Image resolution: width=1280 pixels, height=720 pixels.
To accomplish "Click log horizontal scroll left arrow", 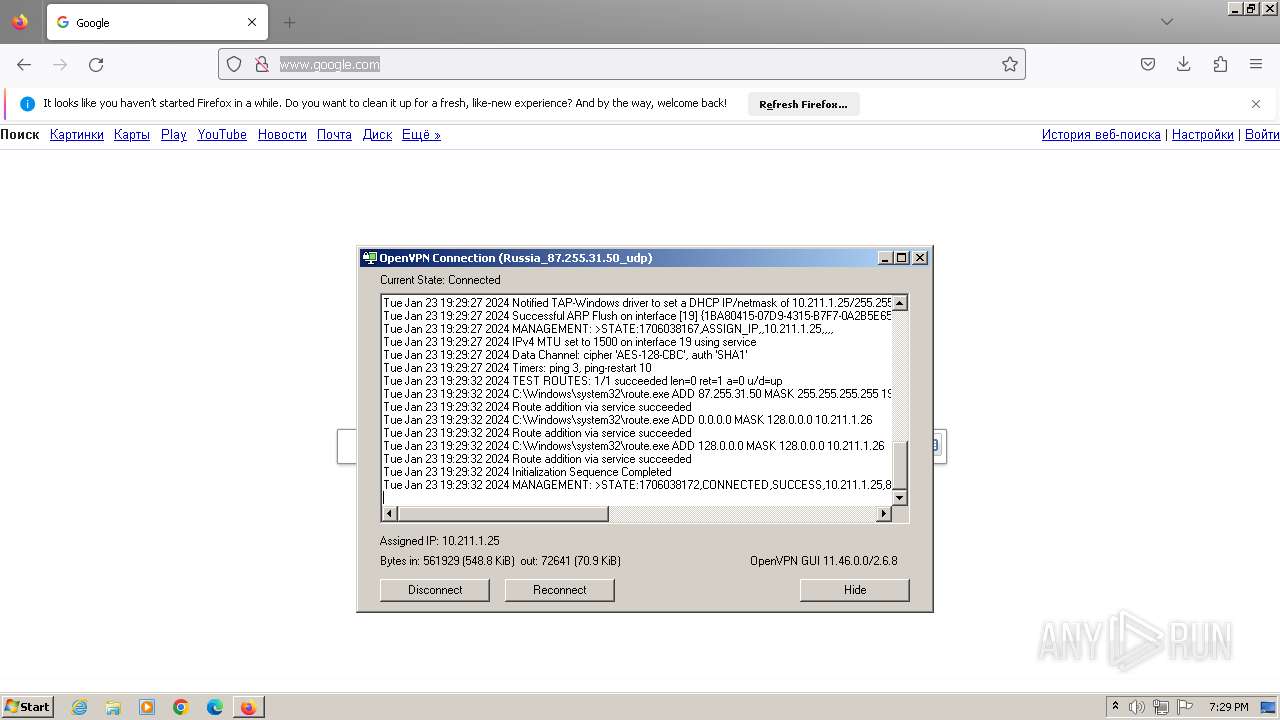I will tap(389, 514).
